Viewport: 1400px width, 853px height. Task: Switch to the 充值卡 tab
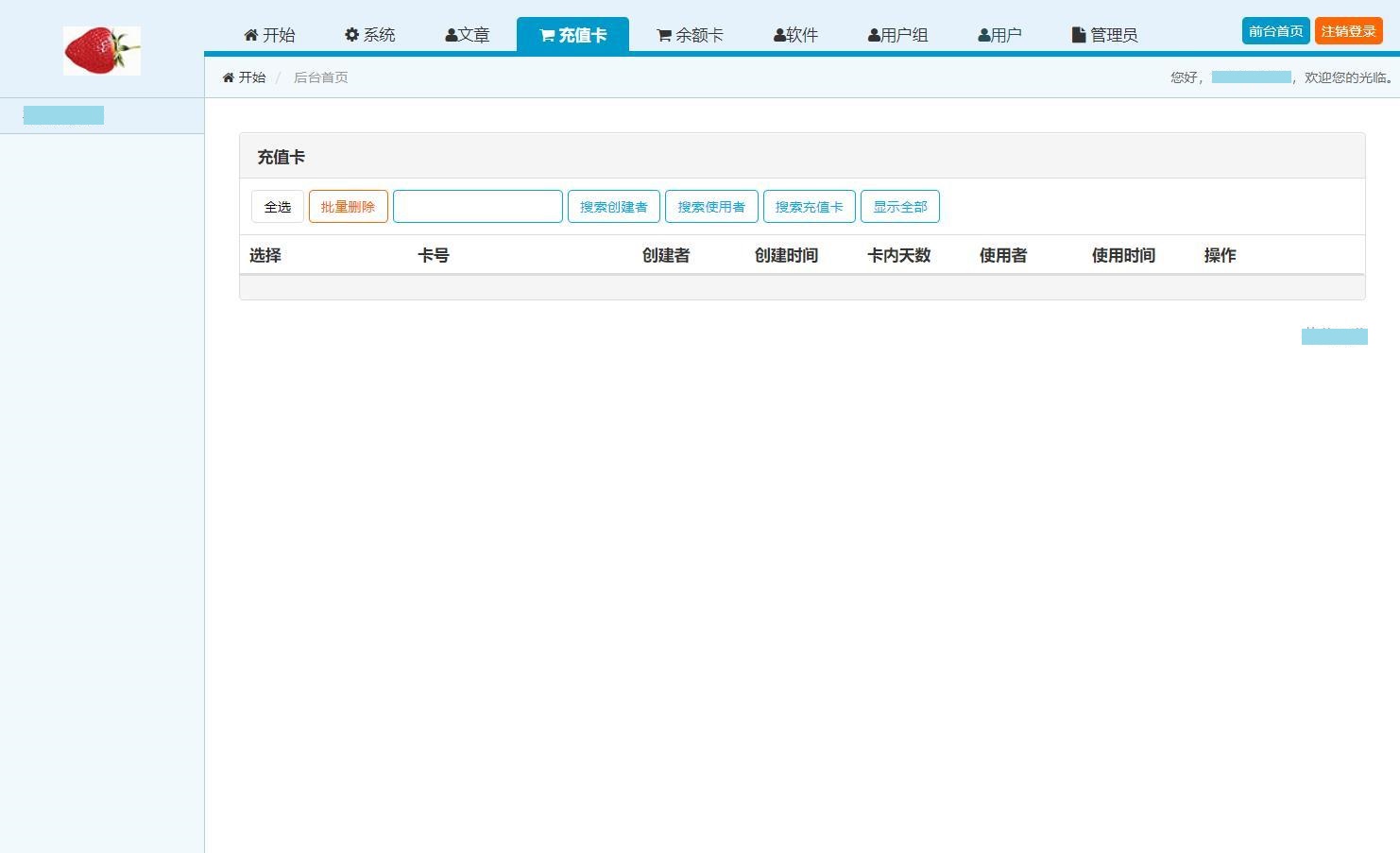pos(572,35)
